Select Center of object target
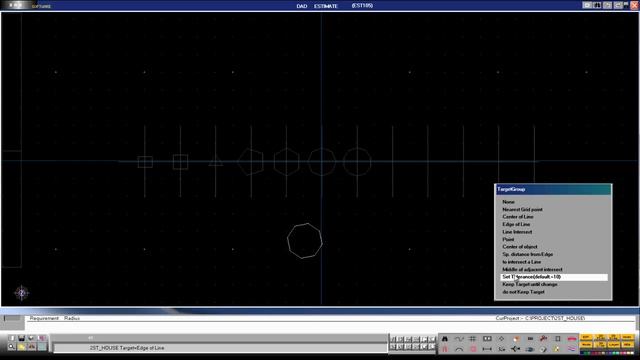The width and height of the screenshot is (640, 360). click(520, 247)
